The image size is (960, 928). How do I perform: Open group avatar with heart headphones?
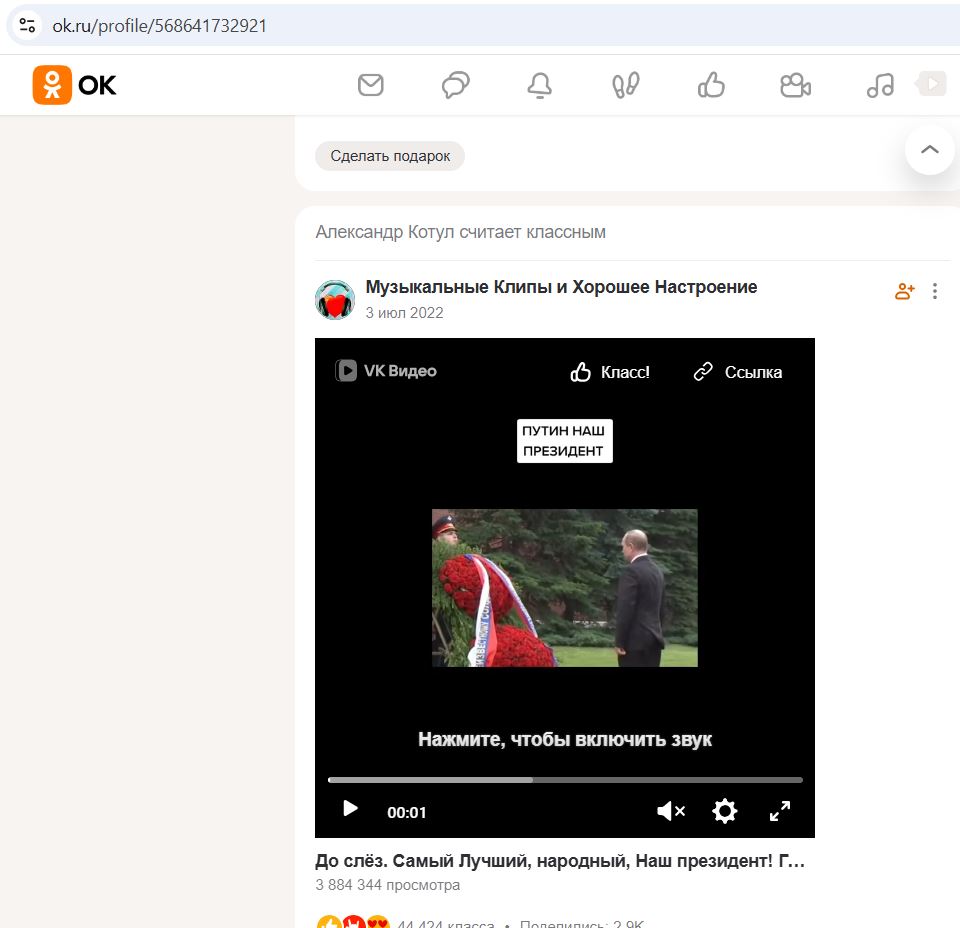pyautogui.click(x=335, y=299)
